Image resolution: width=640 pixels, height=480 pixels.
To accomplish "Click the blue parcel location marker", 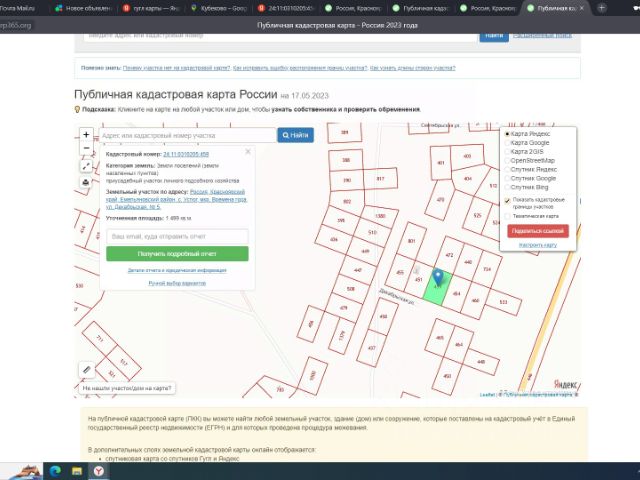I will click(437, 276).
